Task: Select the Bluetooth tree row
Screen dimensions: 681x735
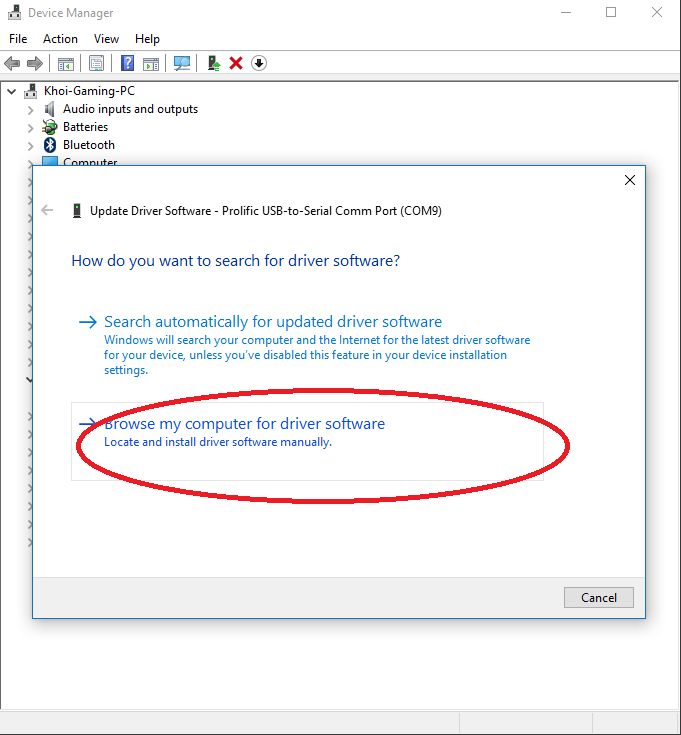Action: (x=89, y=145)
